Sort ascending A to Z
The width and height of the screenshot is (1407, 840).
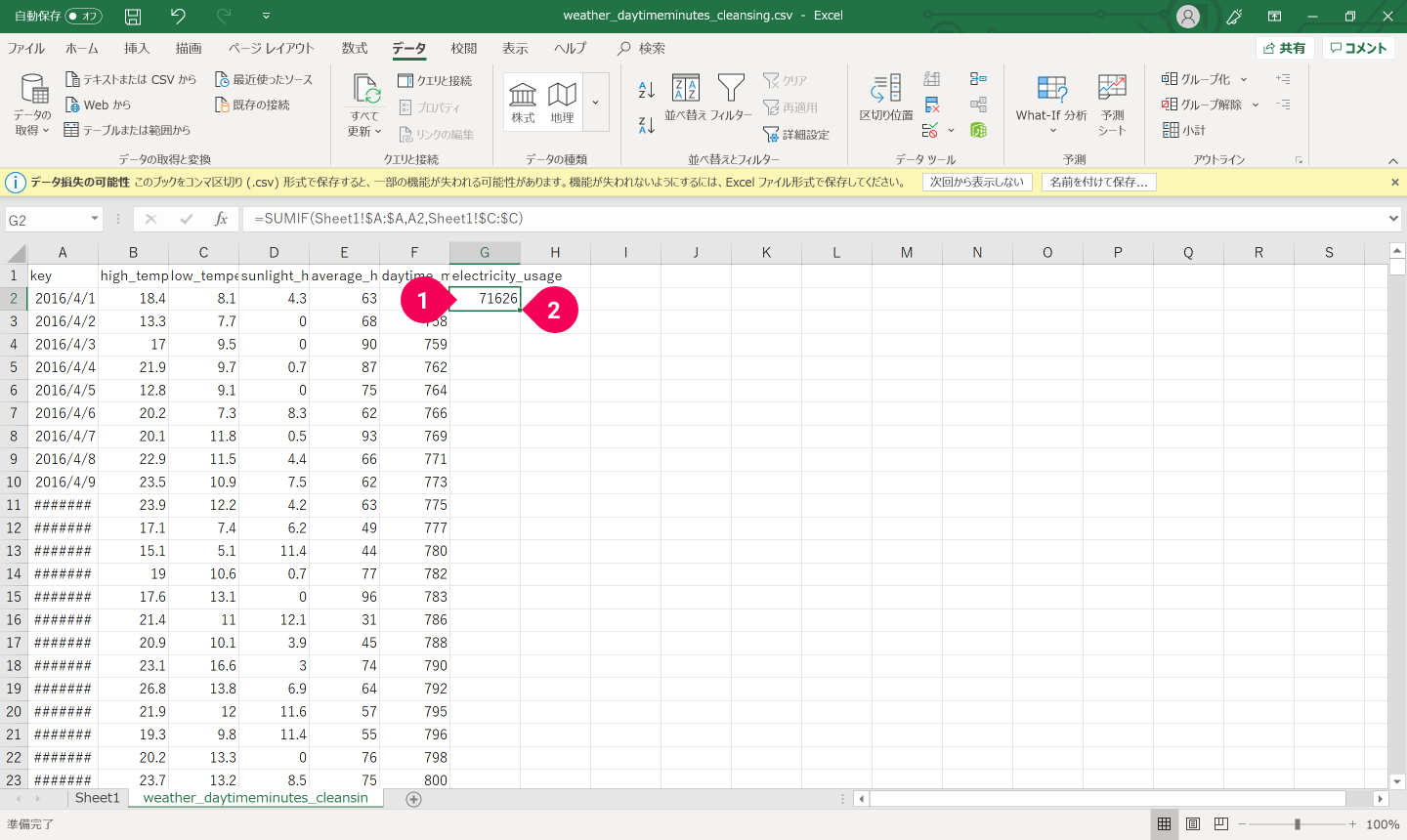point(647,90)
